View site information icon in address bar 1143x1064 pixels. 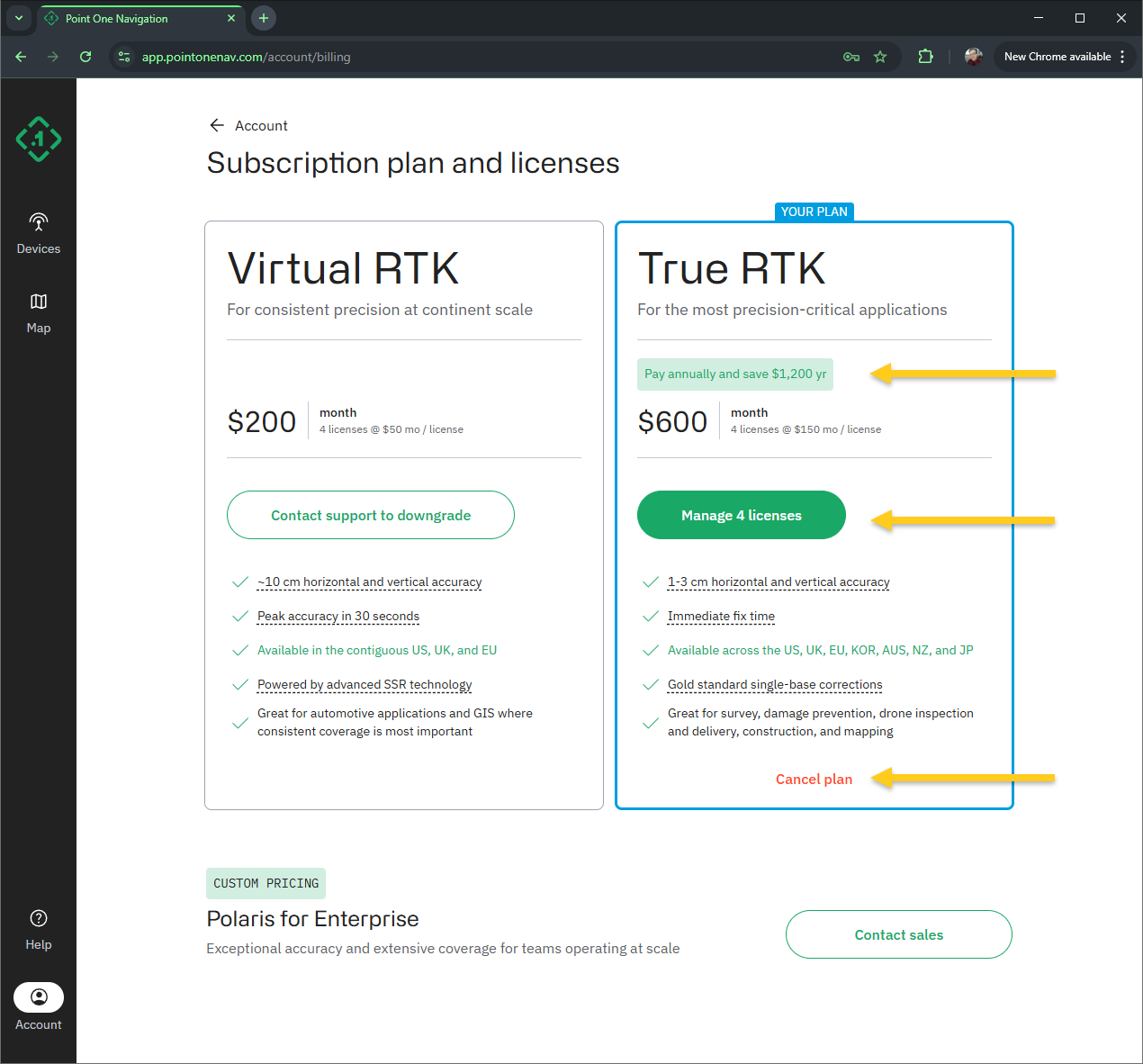[124, 57]
